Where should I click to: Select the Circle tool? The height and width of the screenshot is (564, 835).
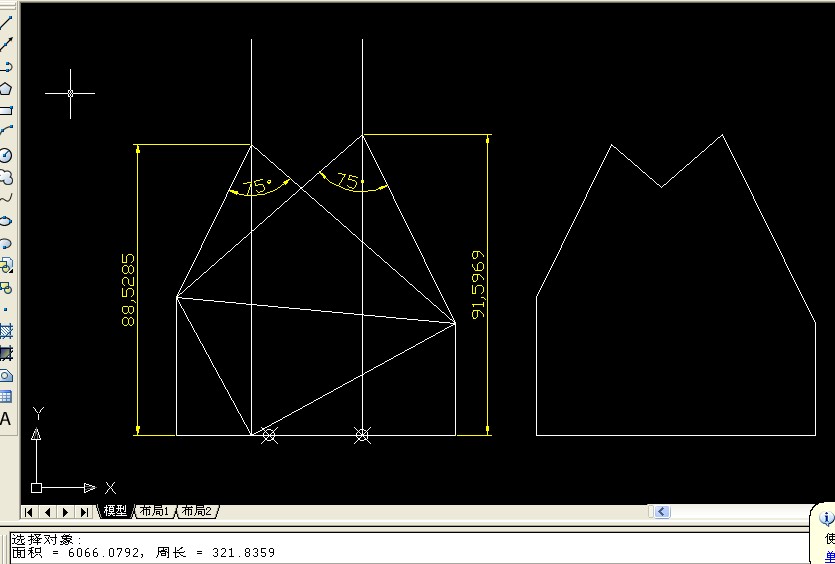coord(6,155)
